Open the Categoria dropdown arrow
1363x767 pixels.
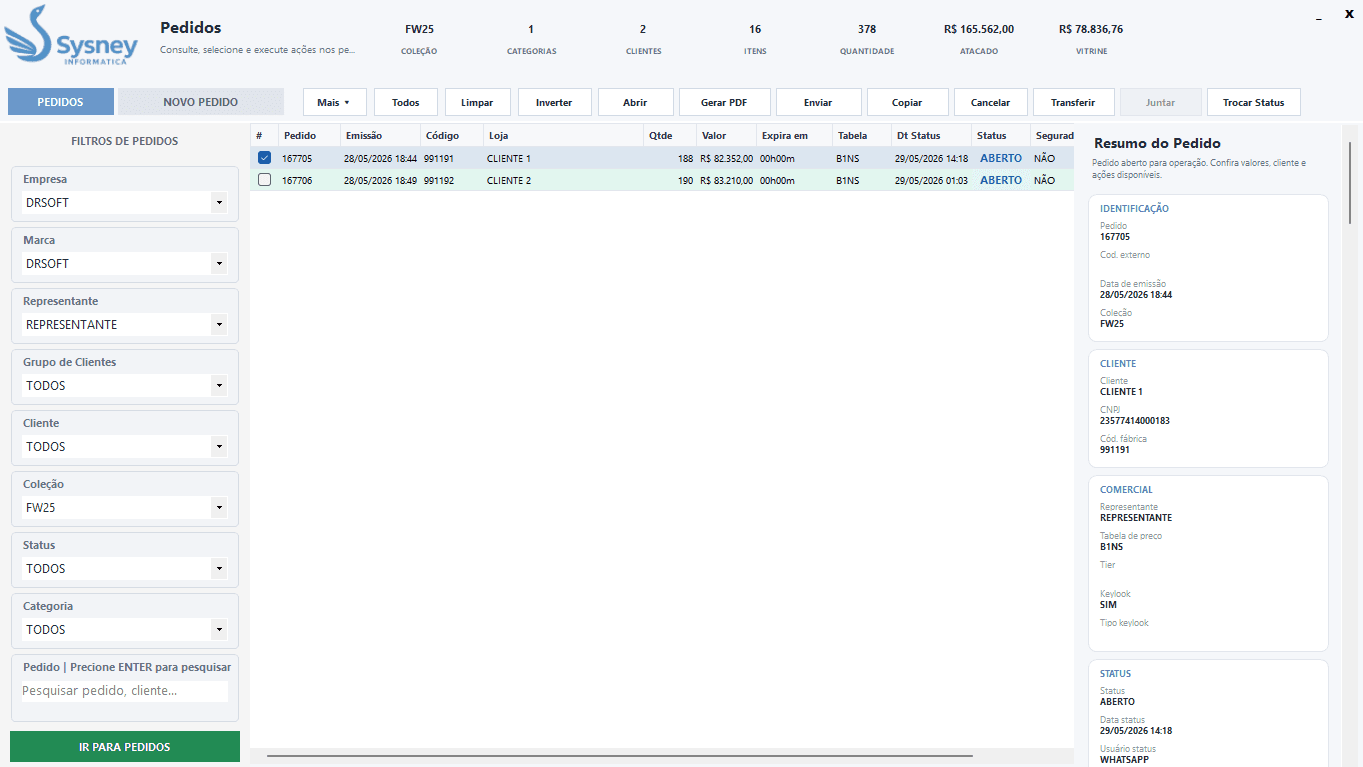pyautogui.click(x=219, y=630)
